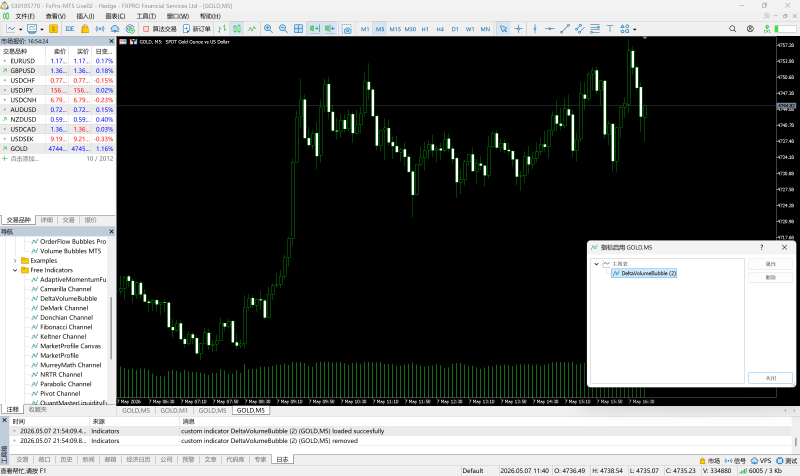
Task: Switch timeframe to W1
Action: 470,29
